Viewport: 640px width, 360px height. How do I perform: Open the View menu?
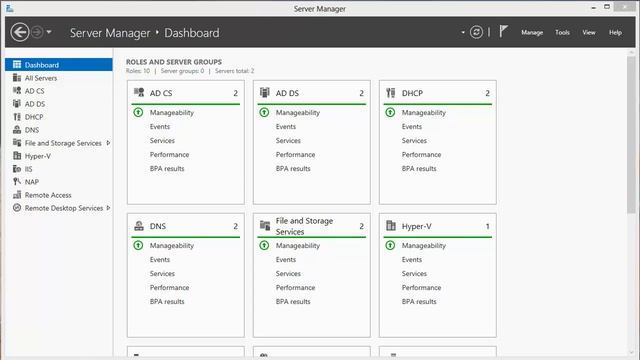tap(589, 32)
